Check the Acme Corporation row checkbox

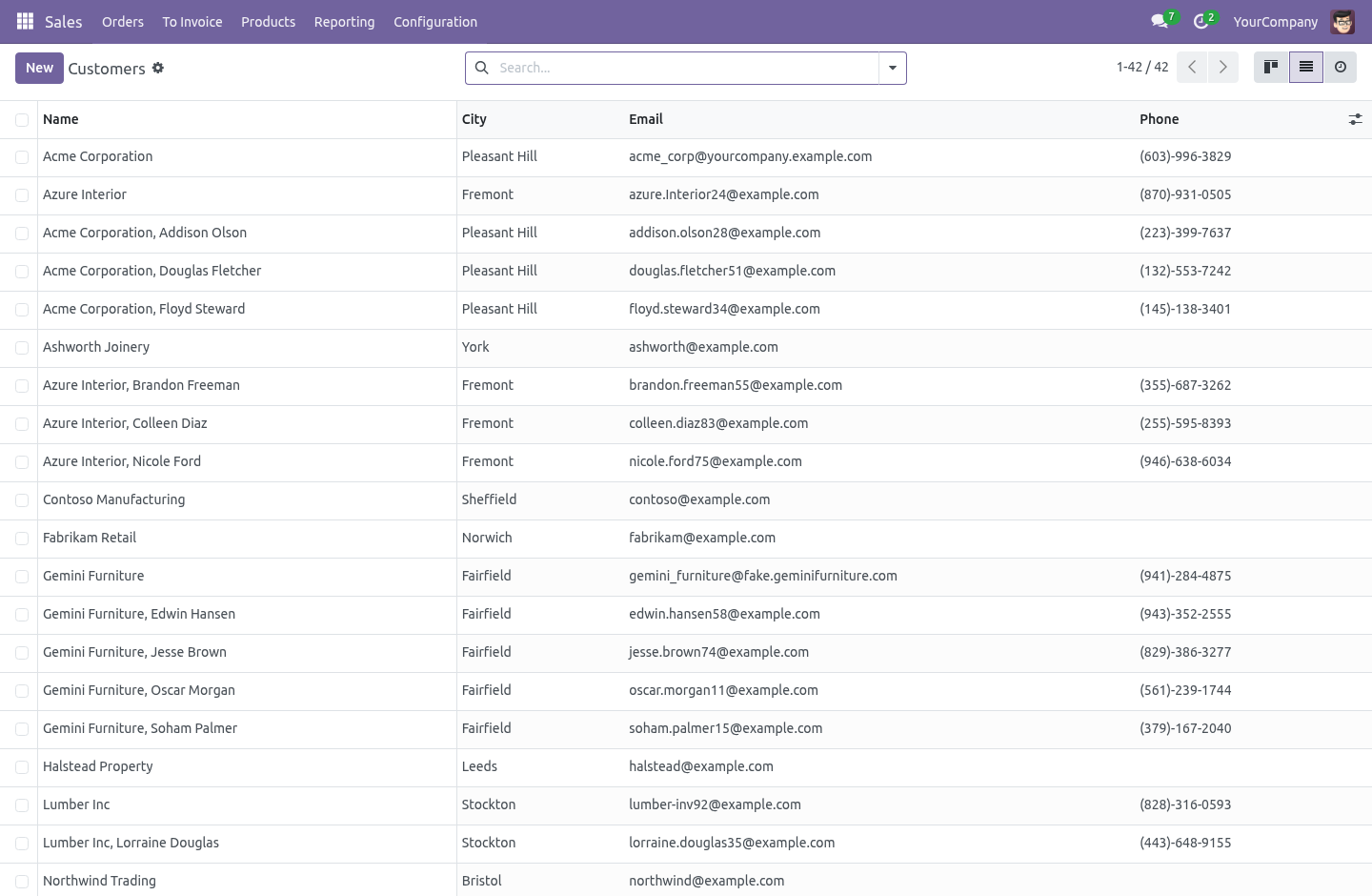[x=22, y=157]
